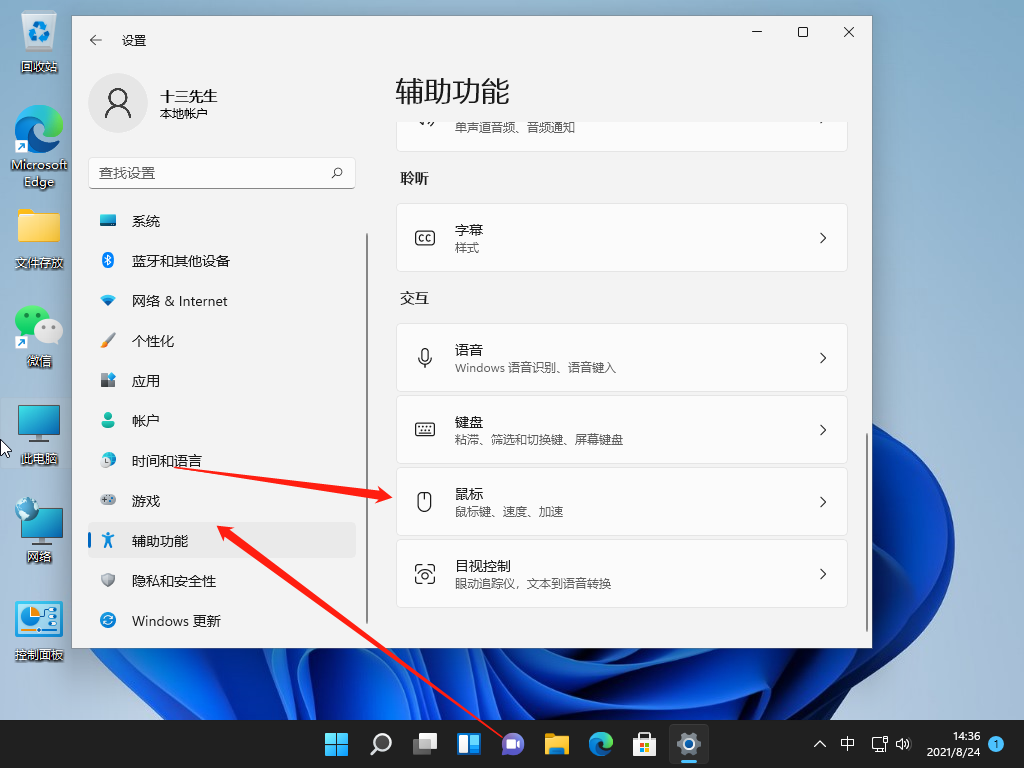Click the 个性化 paintbrush icon

click(x=108, y=340)
